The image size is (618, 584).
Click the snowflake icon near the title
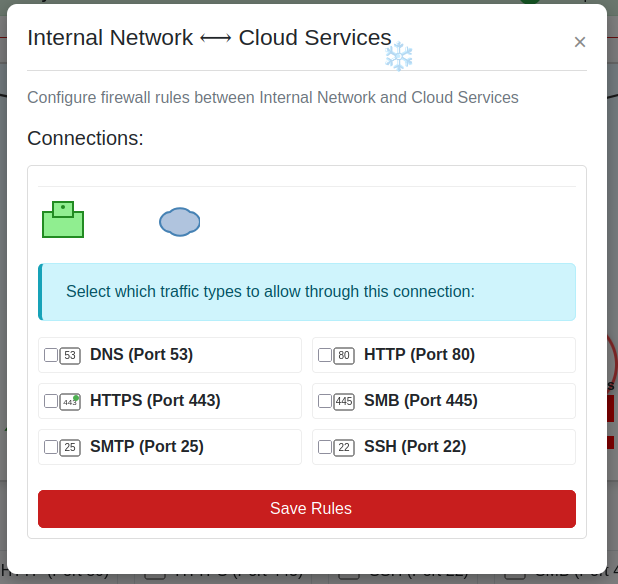(399, 57)
